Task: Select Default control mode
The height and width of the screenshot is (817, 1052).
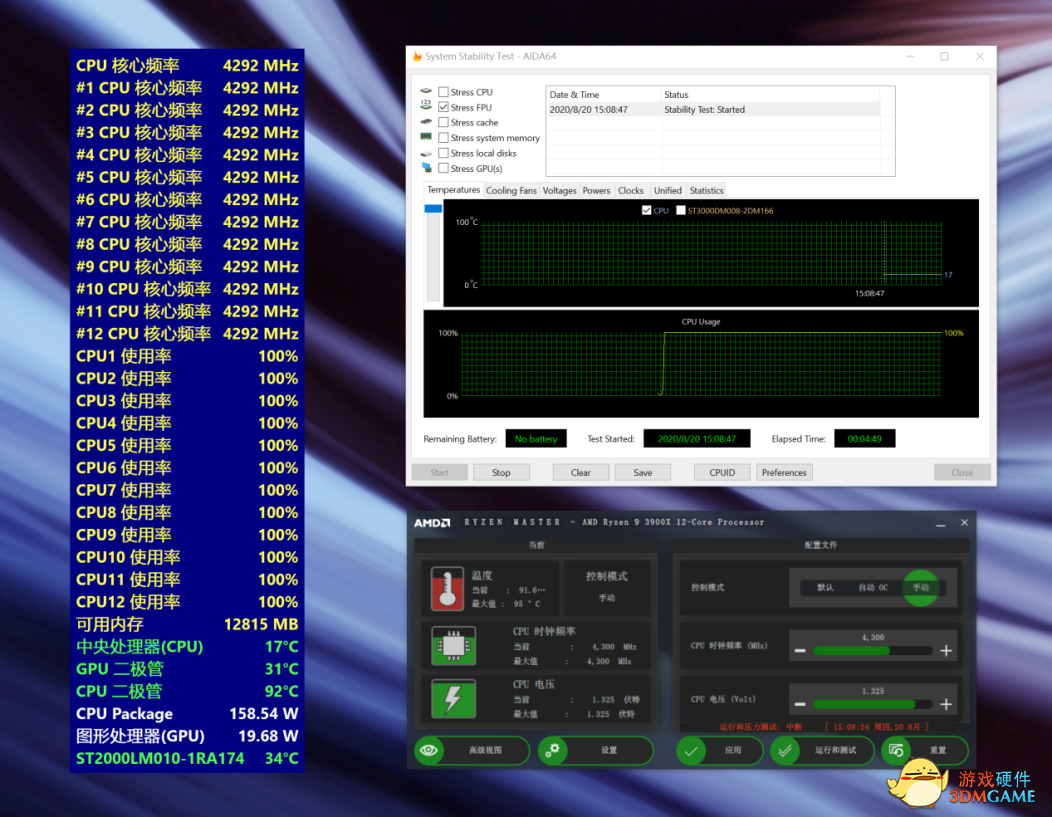Action: pos(825,588)
